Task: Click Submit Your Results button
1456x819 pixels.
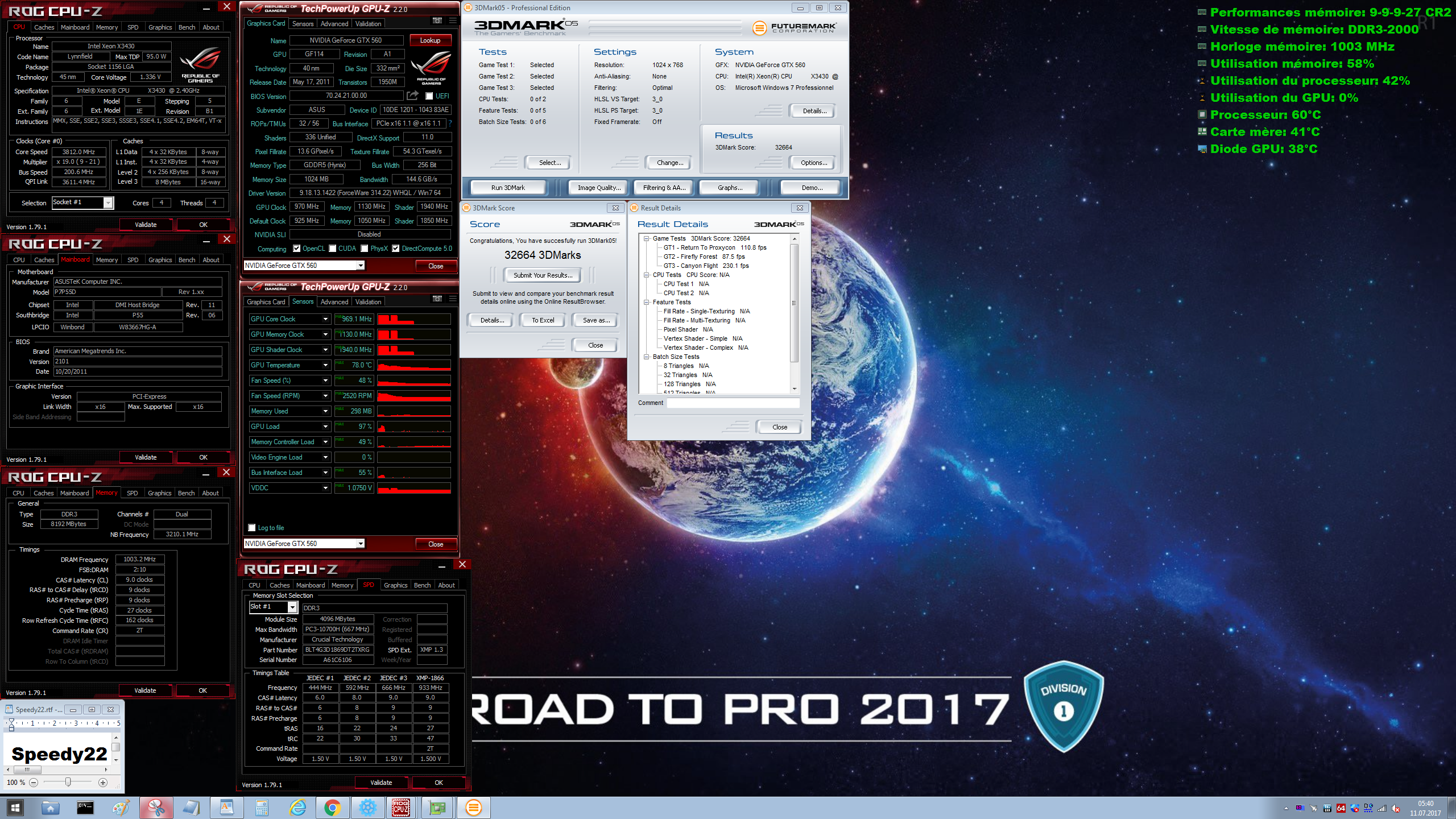Action: (x=543, y=275)
